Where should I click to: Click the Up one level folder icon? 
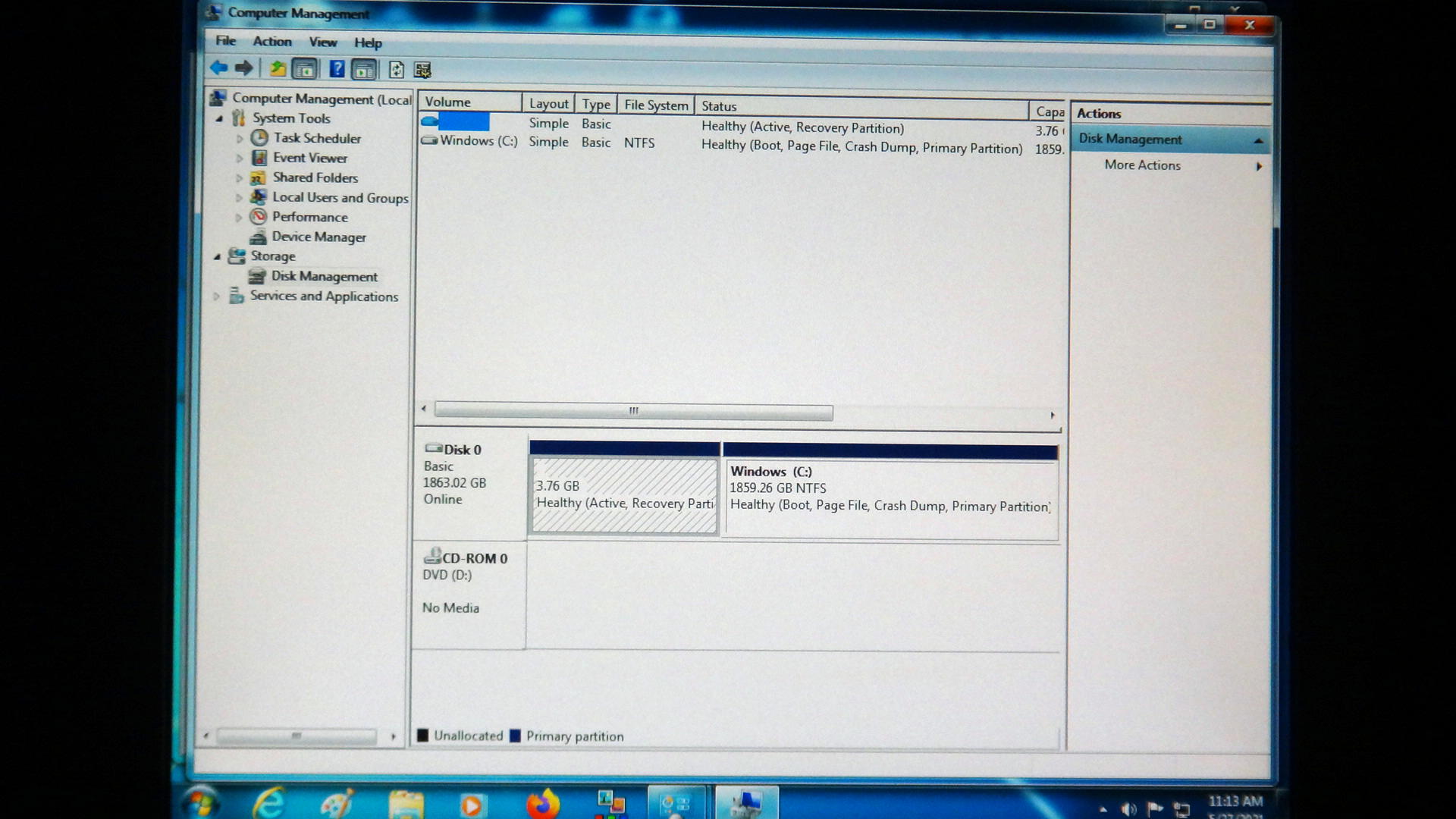tap(278, 69)
